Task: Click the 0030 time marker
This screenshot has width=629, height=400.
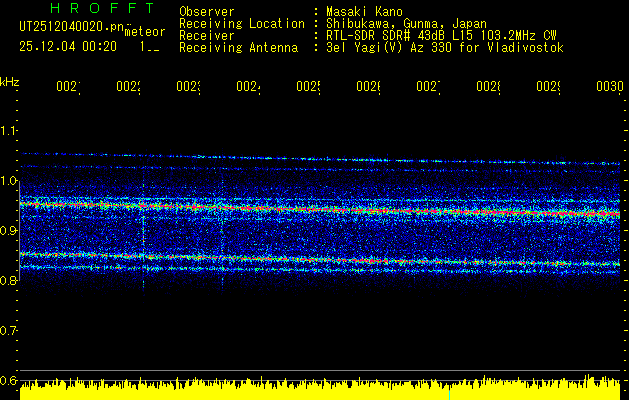Action: tap(610, 86)
